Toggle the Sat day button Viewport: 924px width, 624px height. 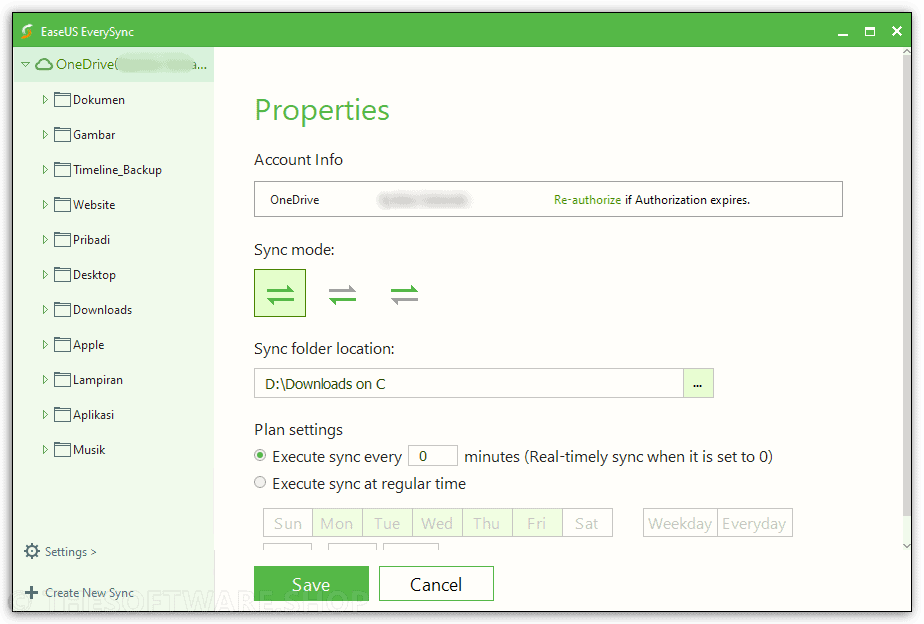(x=587, y=523)
